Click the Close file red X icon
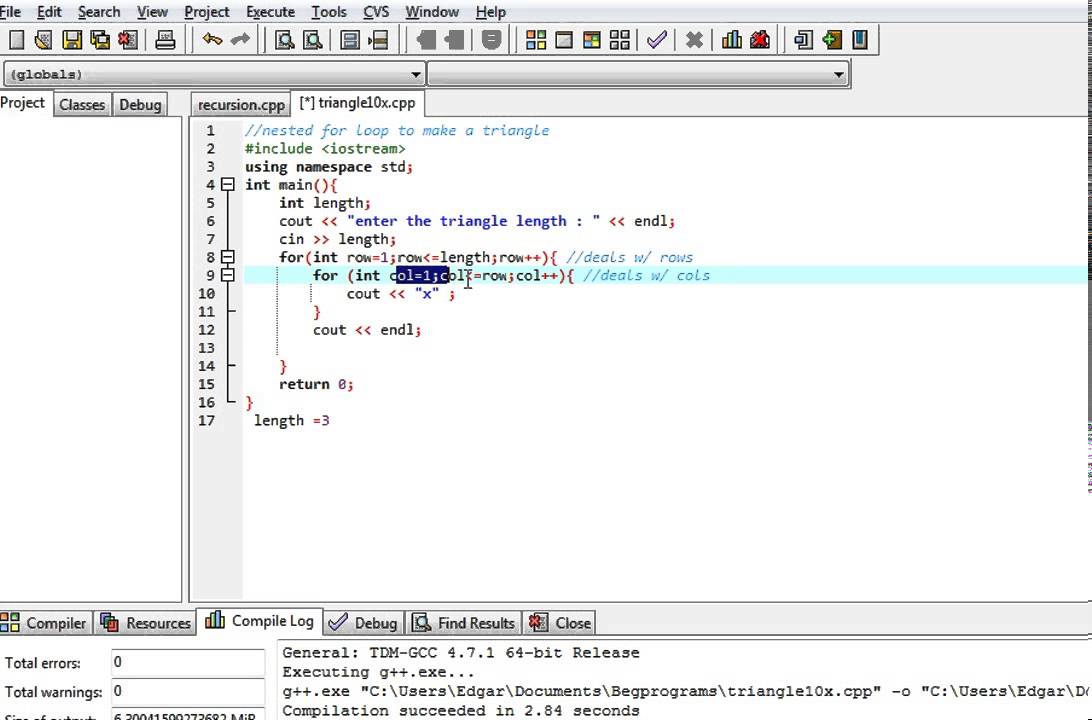 [128, 40]
